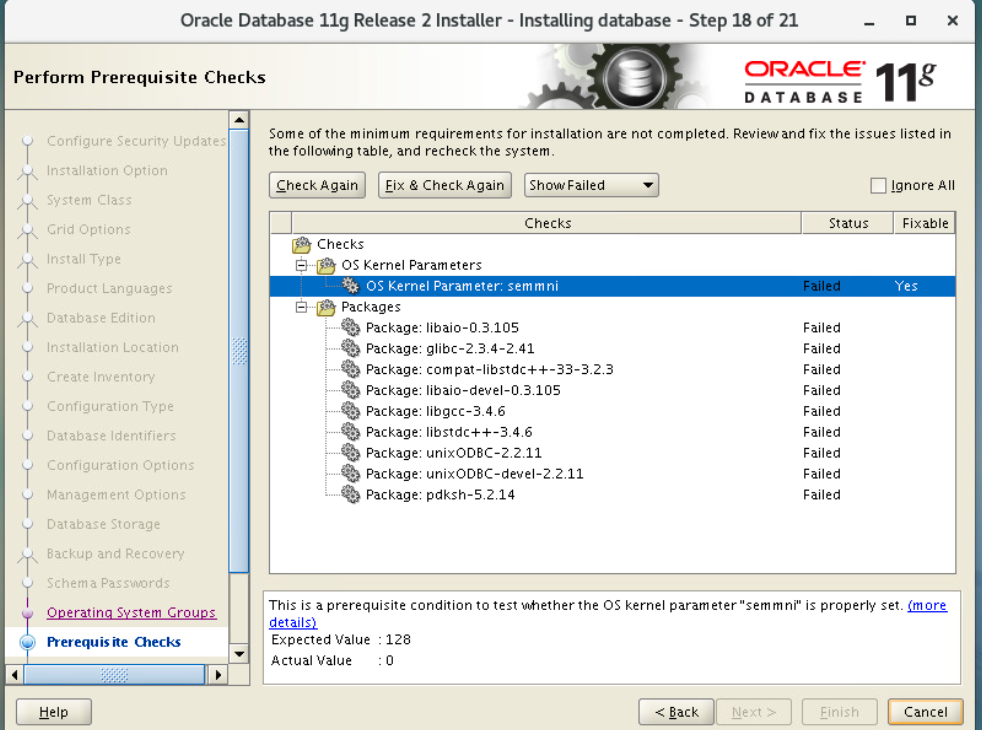982x730 pixels.
Task: Click the Actual Value : 0 text
Action: [332, 661]
